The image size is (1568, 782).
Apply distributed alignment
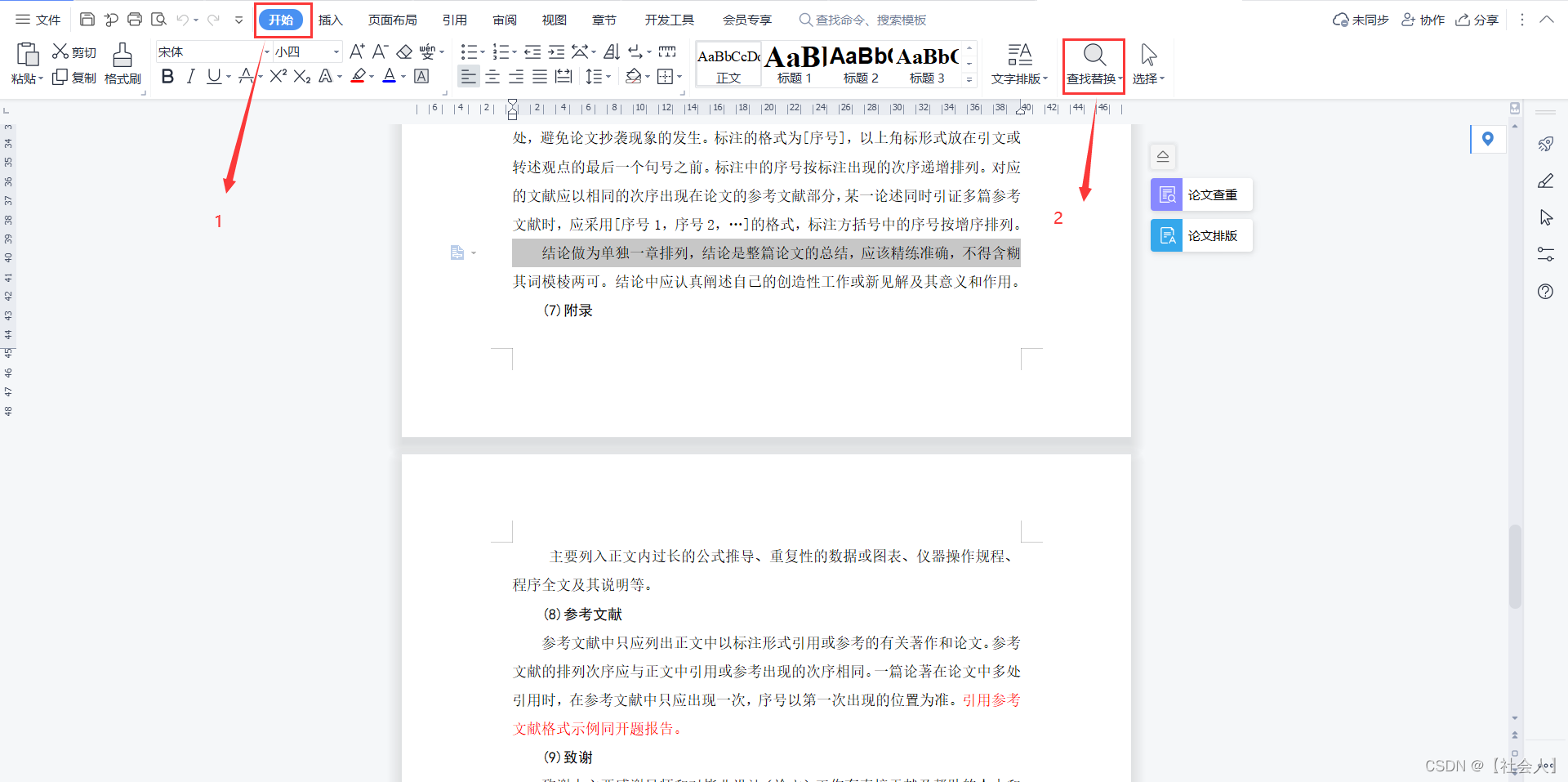[x=563, y=77]
